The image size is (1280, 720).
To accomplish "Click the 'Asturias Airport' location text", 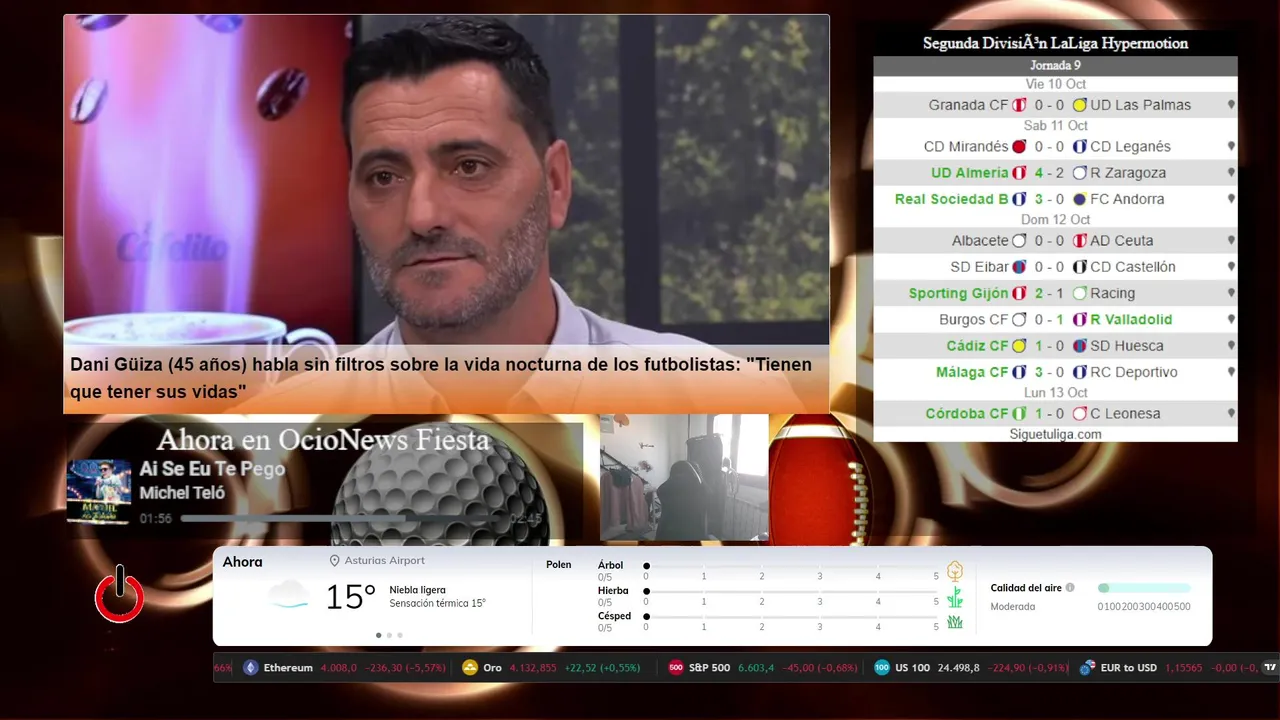I will click(385, 561).
